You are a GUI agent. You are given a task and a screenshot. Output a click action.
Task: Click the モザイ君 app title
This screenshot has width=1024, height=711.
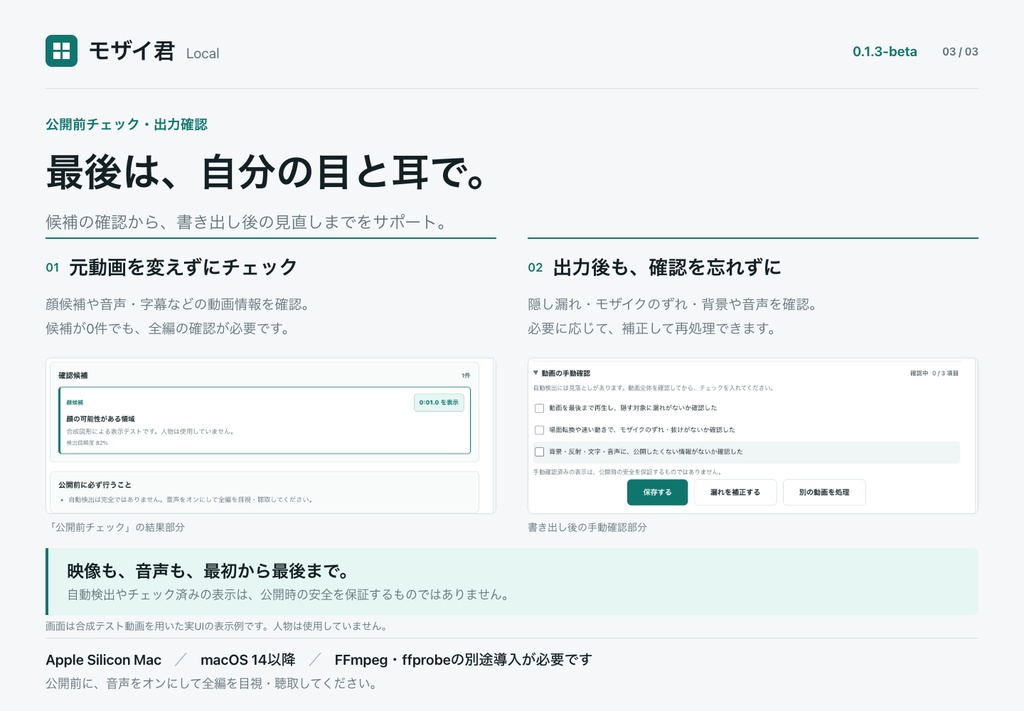(x=131, y=51)
